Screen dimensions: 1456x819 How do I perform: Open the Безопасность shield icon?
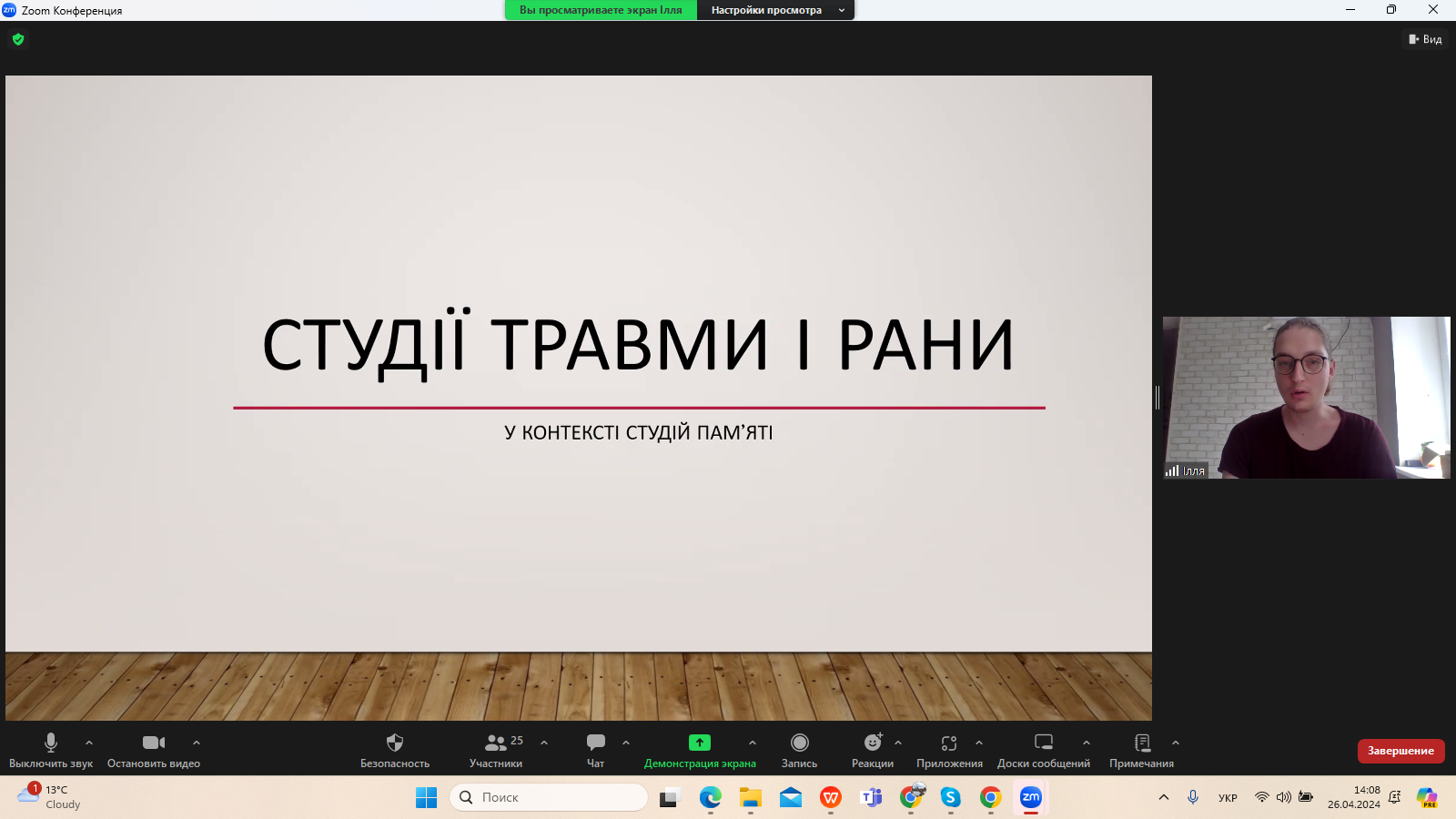394,743
